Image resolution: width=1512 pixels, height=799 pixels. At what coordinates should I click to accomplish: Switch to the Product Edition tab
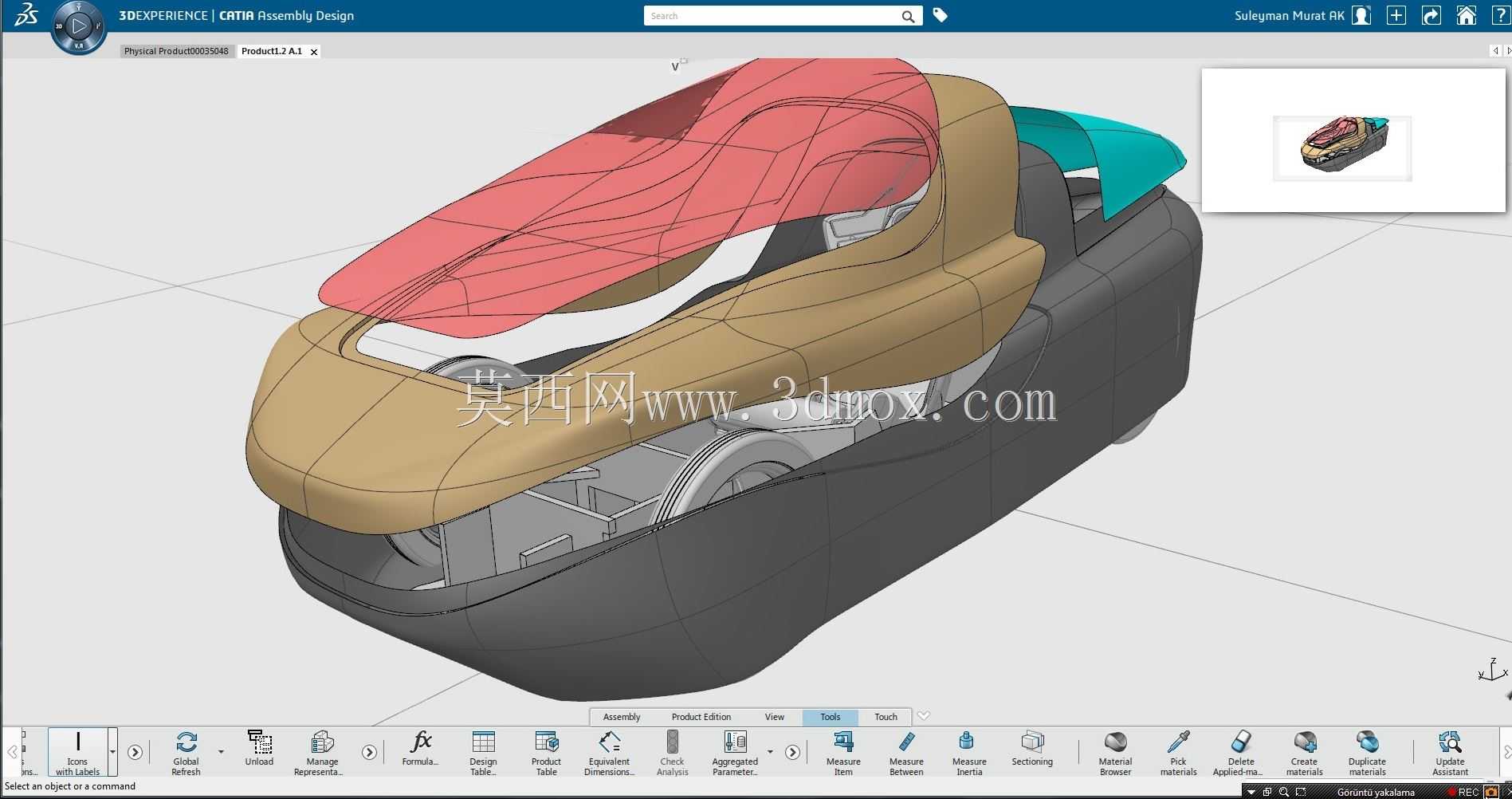701,717
